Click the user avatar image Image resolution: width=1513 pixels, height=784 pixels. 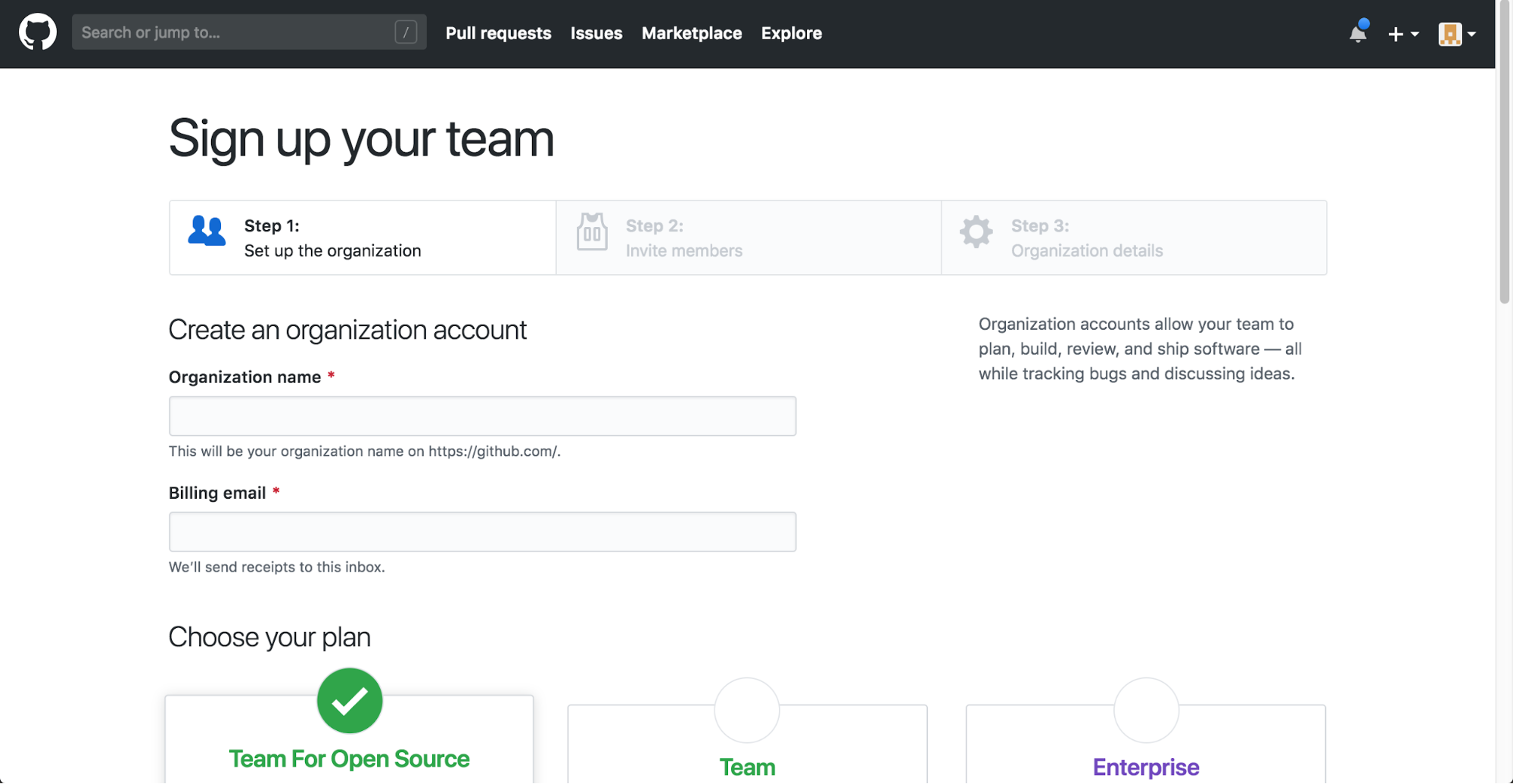tap(1449, 34)
